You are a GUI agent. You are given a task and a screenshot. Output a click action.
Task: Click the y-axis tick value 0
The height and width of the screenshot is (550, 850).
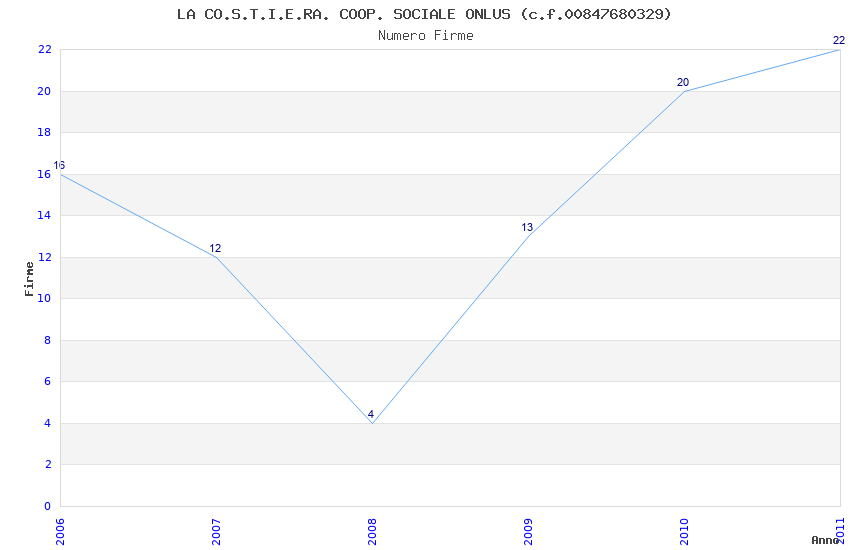coord(48,506)
